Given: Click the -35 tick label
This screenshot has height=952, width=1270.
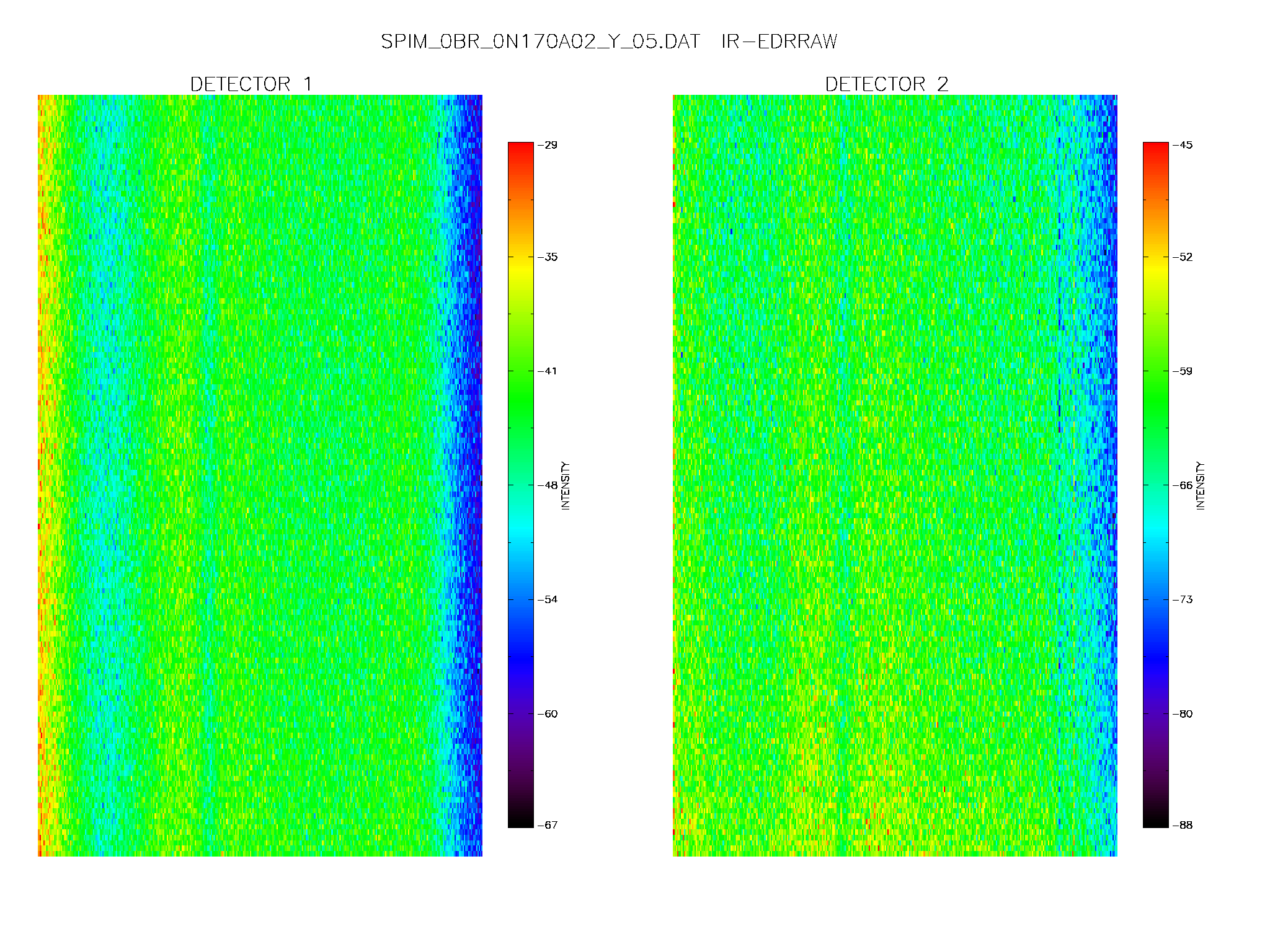Looking at the screenshot, I should (548, 257).
